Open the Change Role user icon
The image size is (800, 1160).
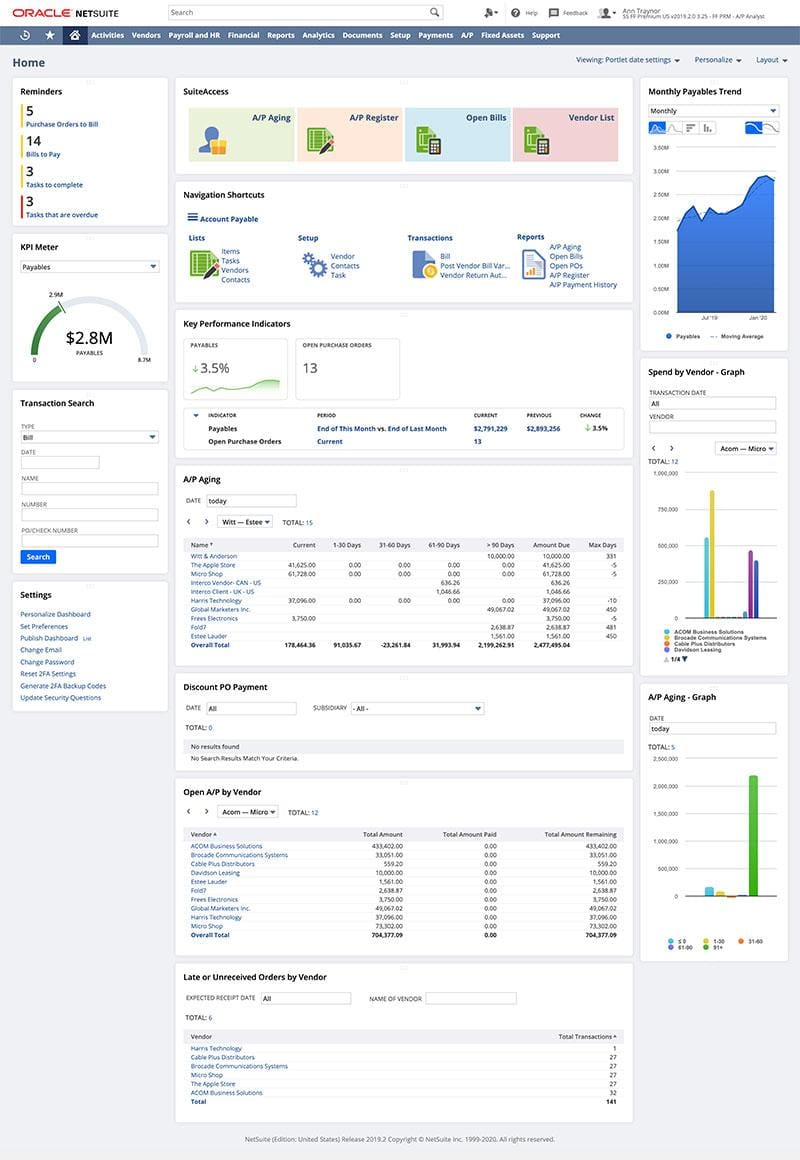pyautogui.click(x=607, y=13)
